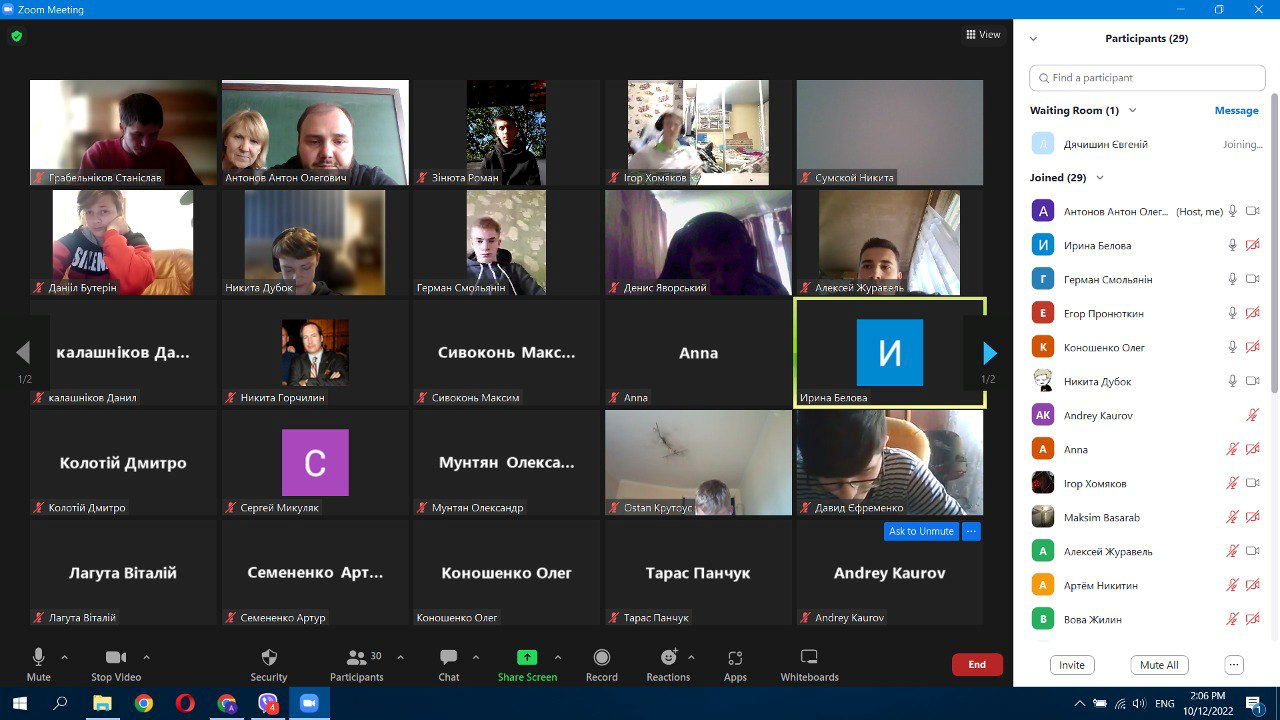Image resolution: width=1280 pixels, height=720 pixels.
Task: Expand the arrow next to Reactions
Action: pyautogui.click(x=691, y=657)
